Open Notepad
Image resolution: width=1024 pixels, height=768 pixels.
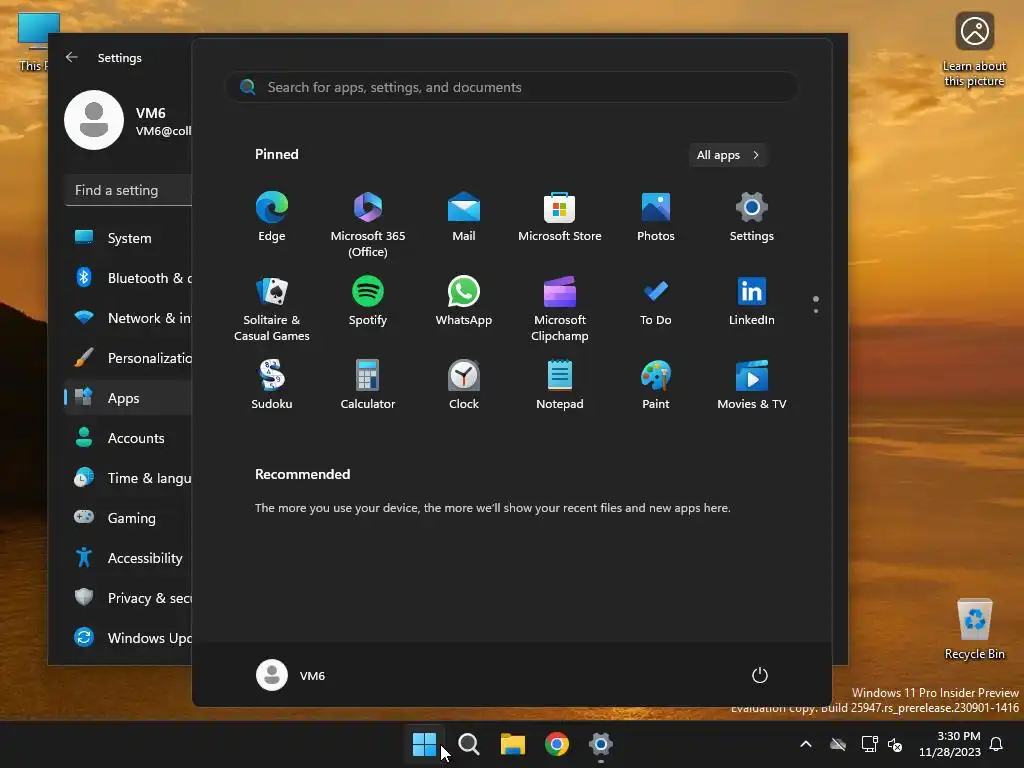point(560,385)
